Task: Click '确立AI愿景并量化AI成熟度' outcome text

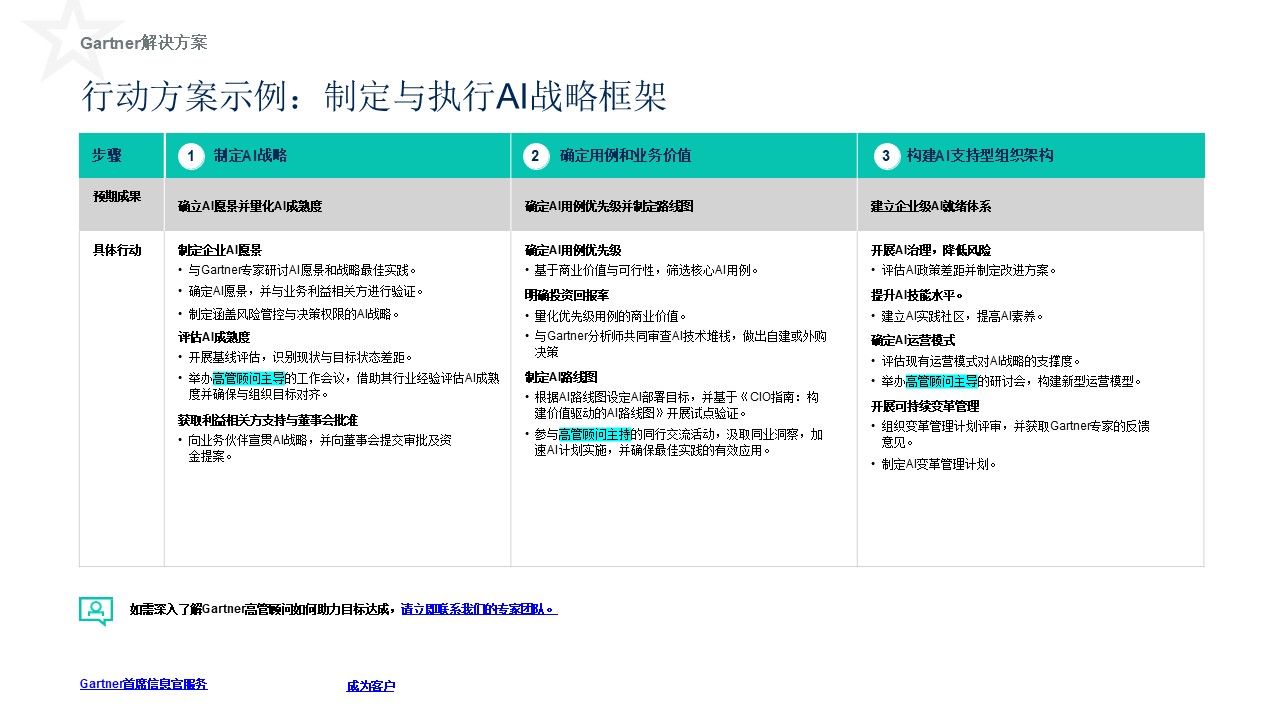Action: pyautogui.click(x=250, y=207)
